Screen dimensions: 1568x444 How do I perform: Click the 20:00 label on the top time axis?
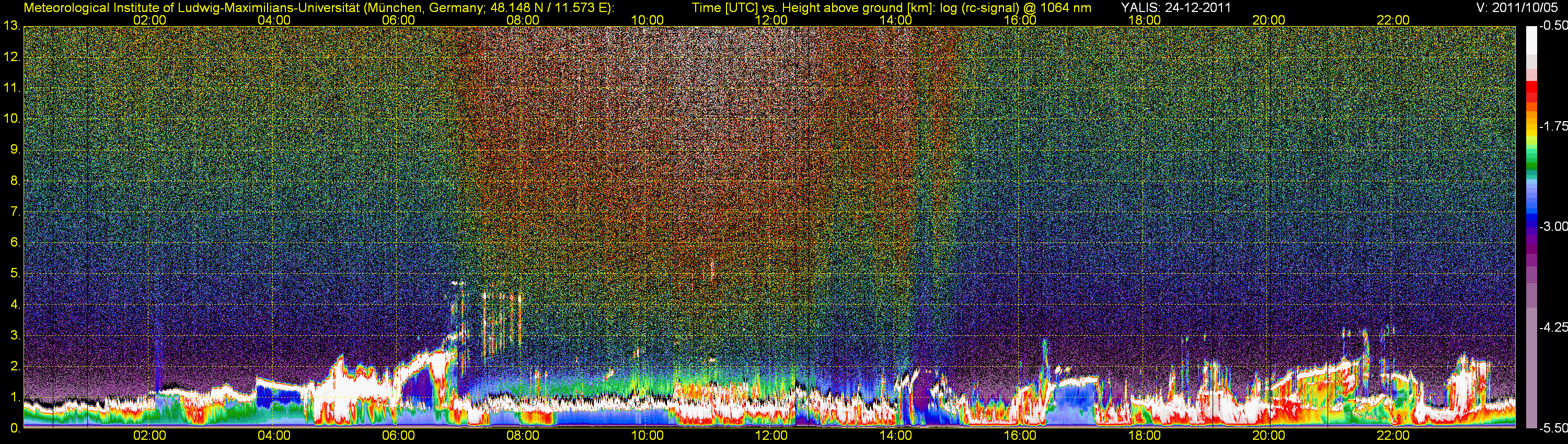pos(1269,20)
